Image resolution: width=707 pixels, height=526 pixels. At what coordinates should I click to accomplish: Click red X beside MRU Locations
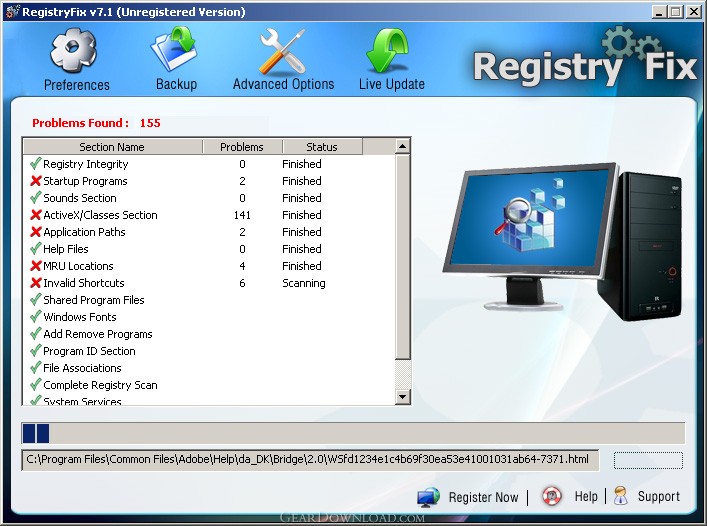pos(36,266)
